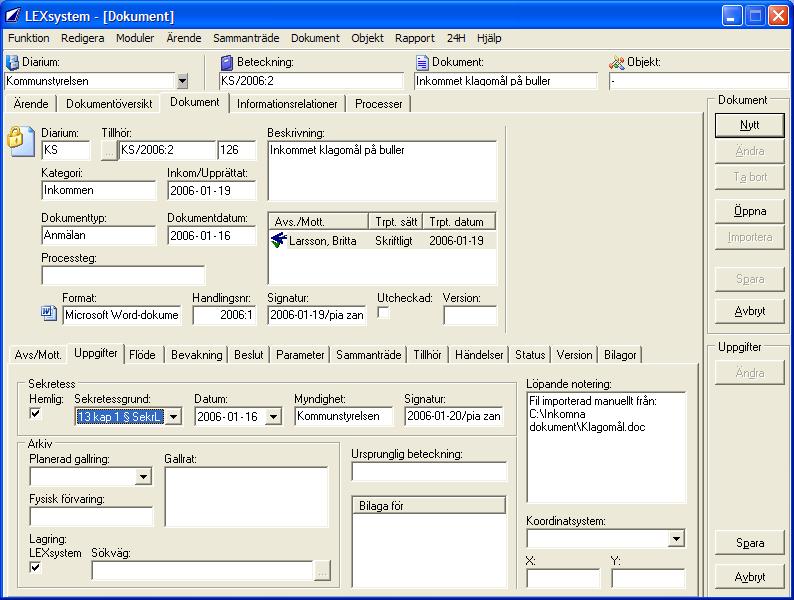Open the Hjälp menu
Viewport: 794px width, 600px height.
[x=489, y=38]
